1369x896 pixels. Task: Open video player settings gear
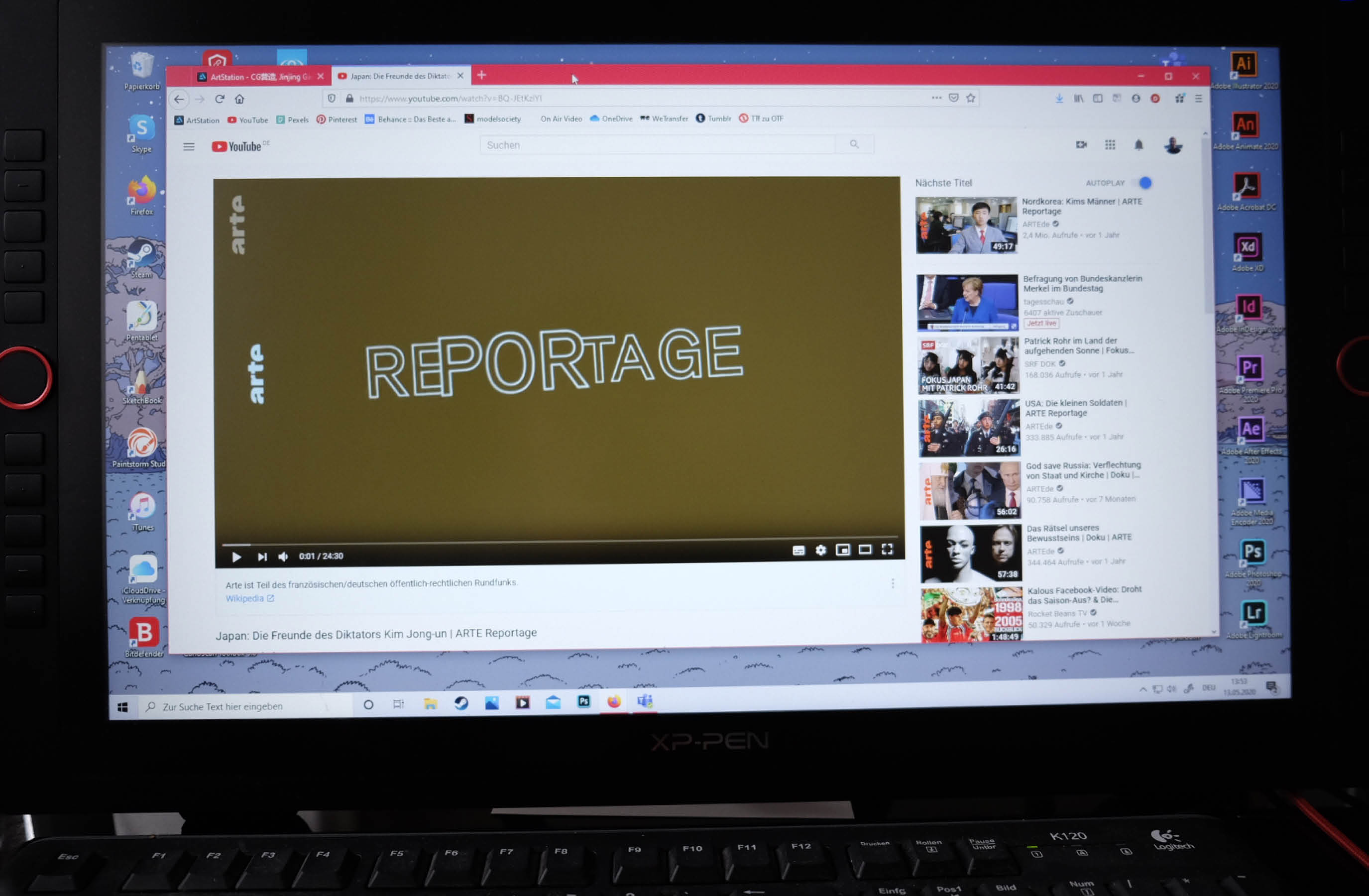[821, 551]
